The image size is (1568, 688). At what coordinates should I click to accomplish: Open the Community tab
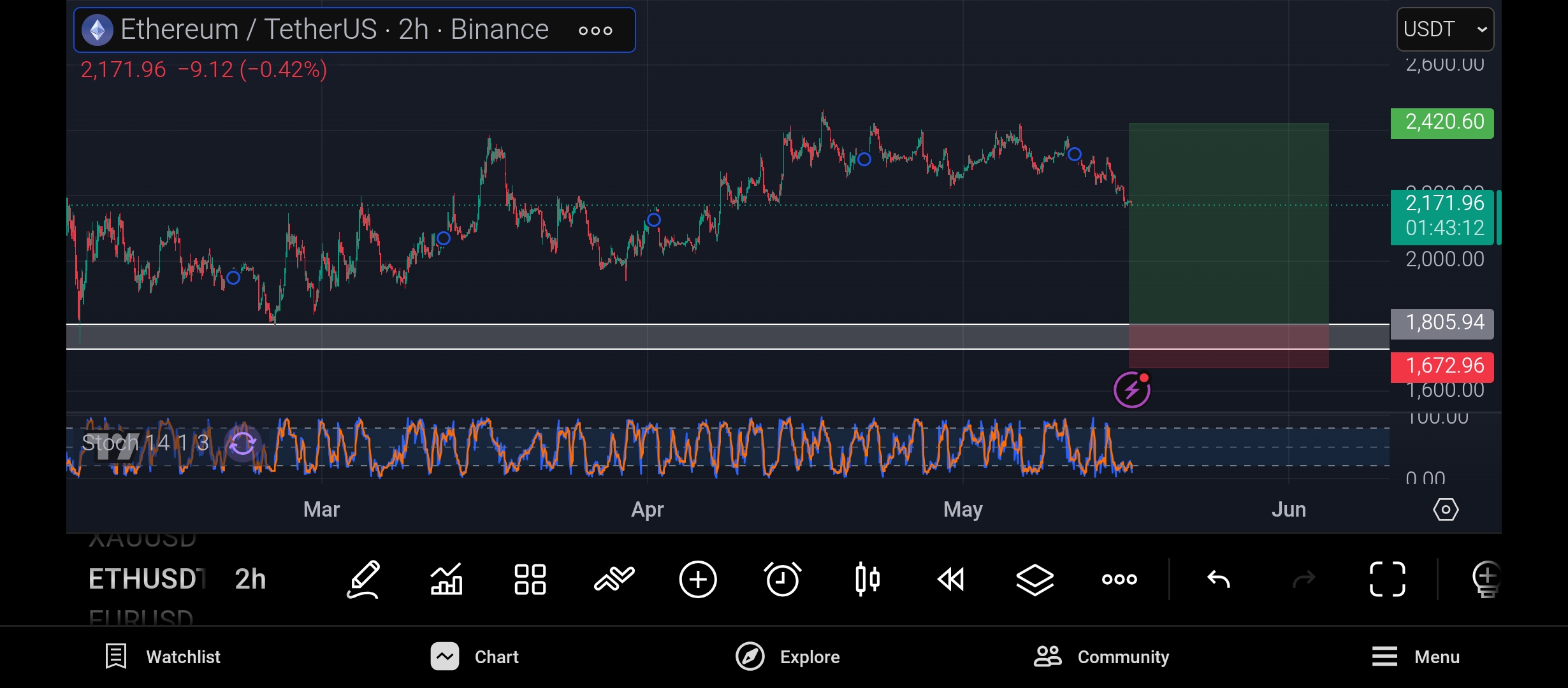pyautogui.click(x=1101, y=657)
